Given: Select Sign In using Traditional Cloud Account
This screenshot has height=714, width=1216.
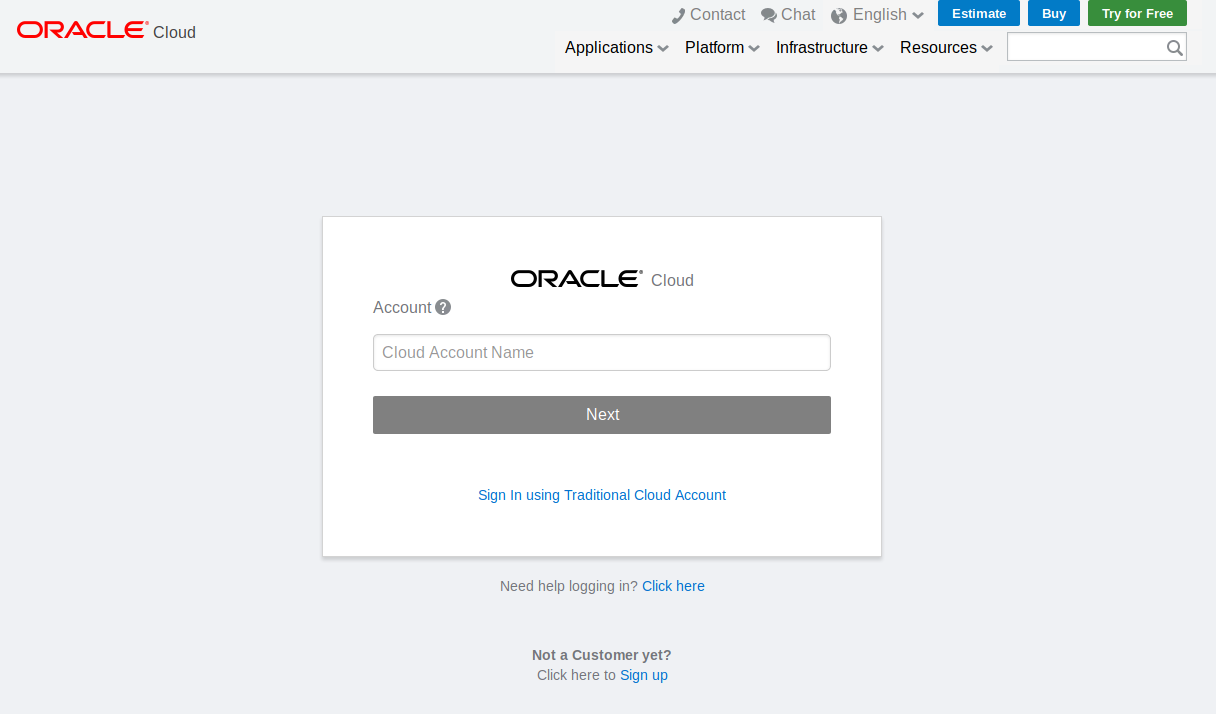Looking at the screenshot, I should tap(602, 495).
